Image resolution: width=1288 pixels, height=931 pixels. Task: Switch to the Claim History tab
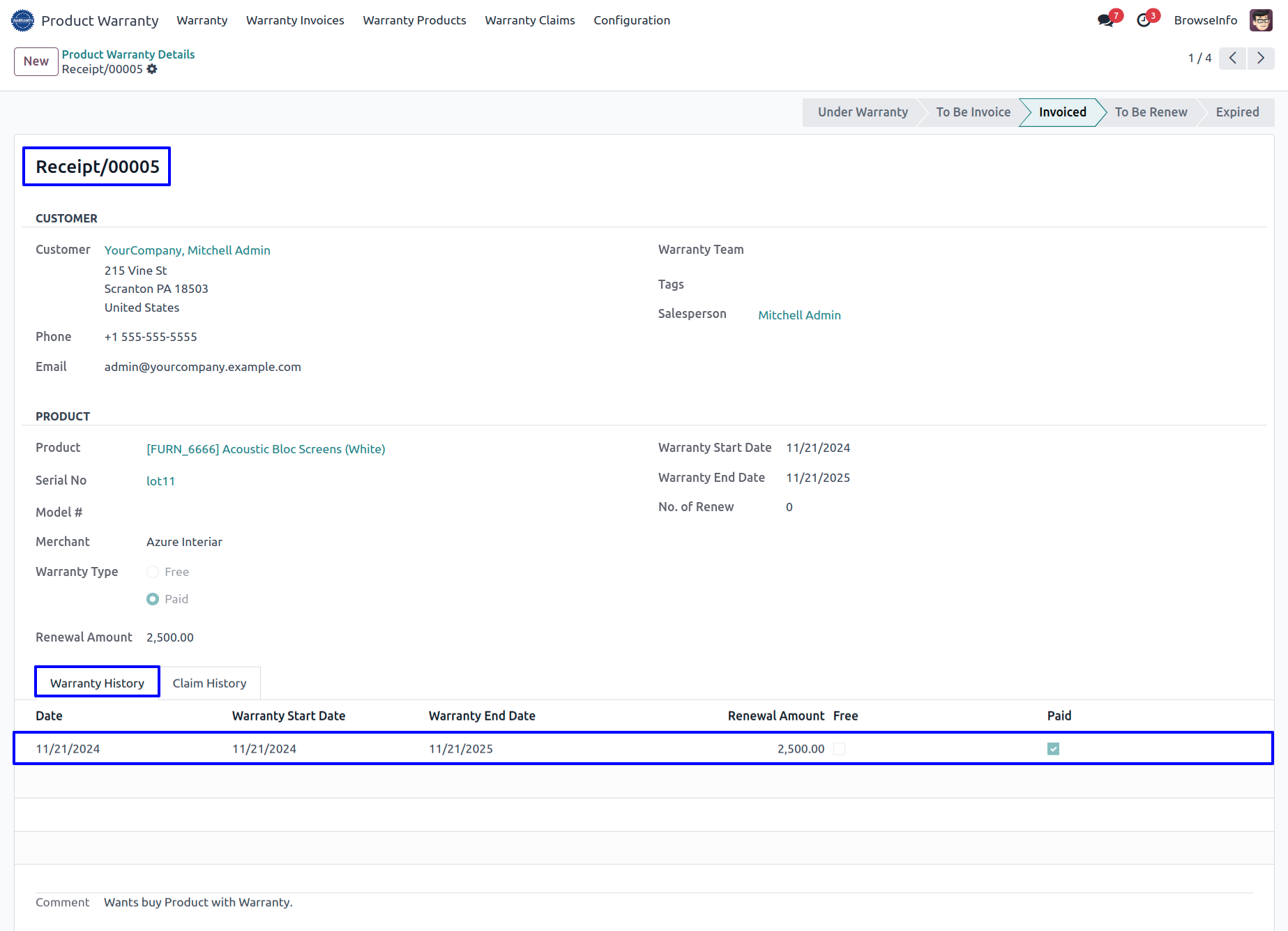(209, 683)
